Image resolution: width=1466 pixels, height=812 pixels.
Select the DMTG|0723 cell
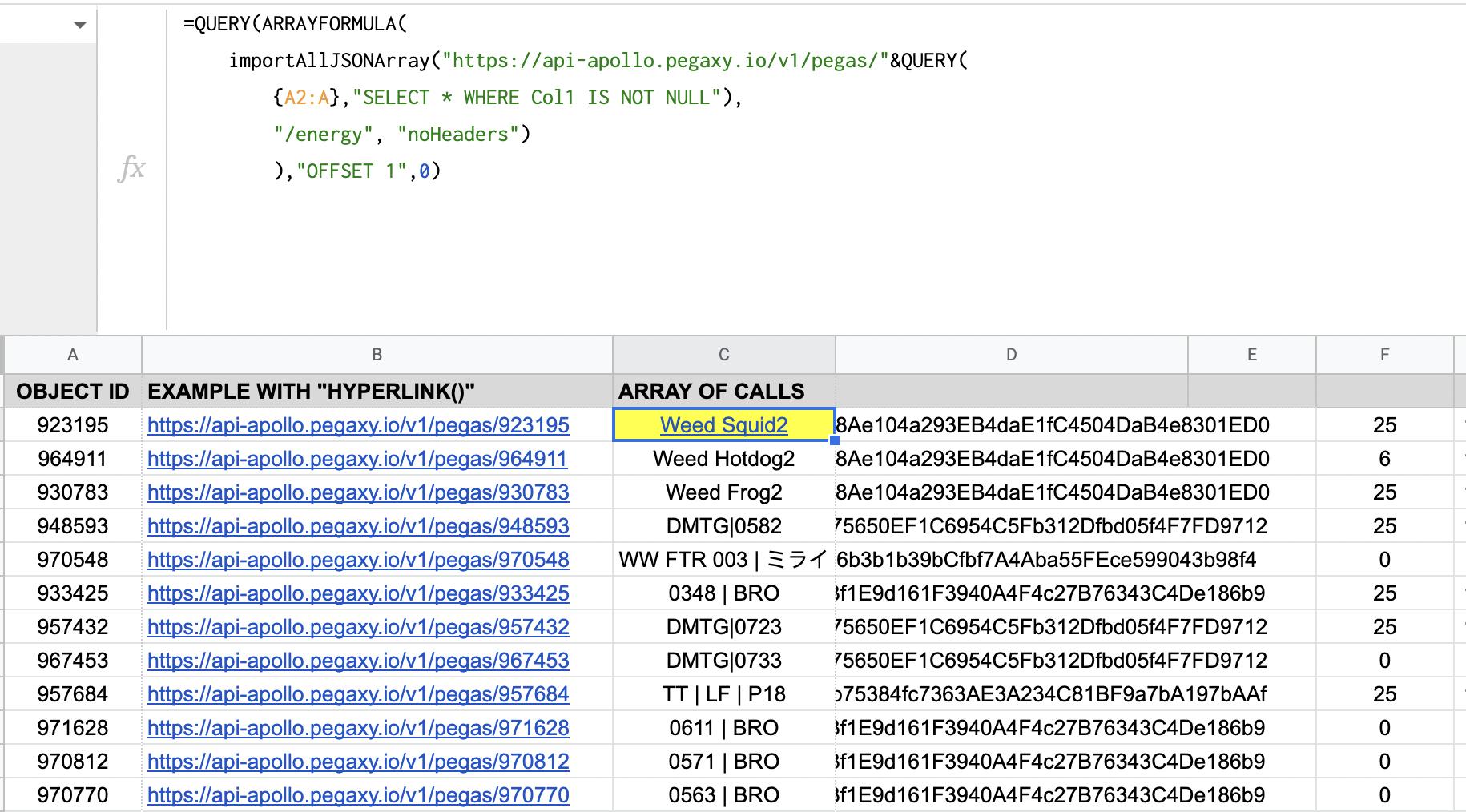tap(724, 627)
